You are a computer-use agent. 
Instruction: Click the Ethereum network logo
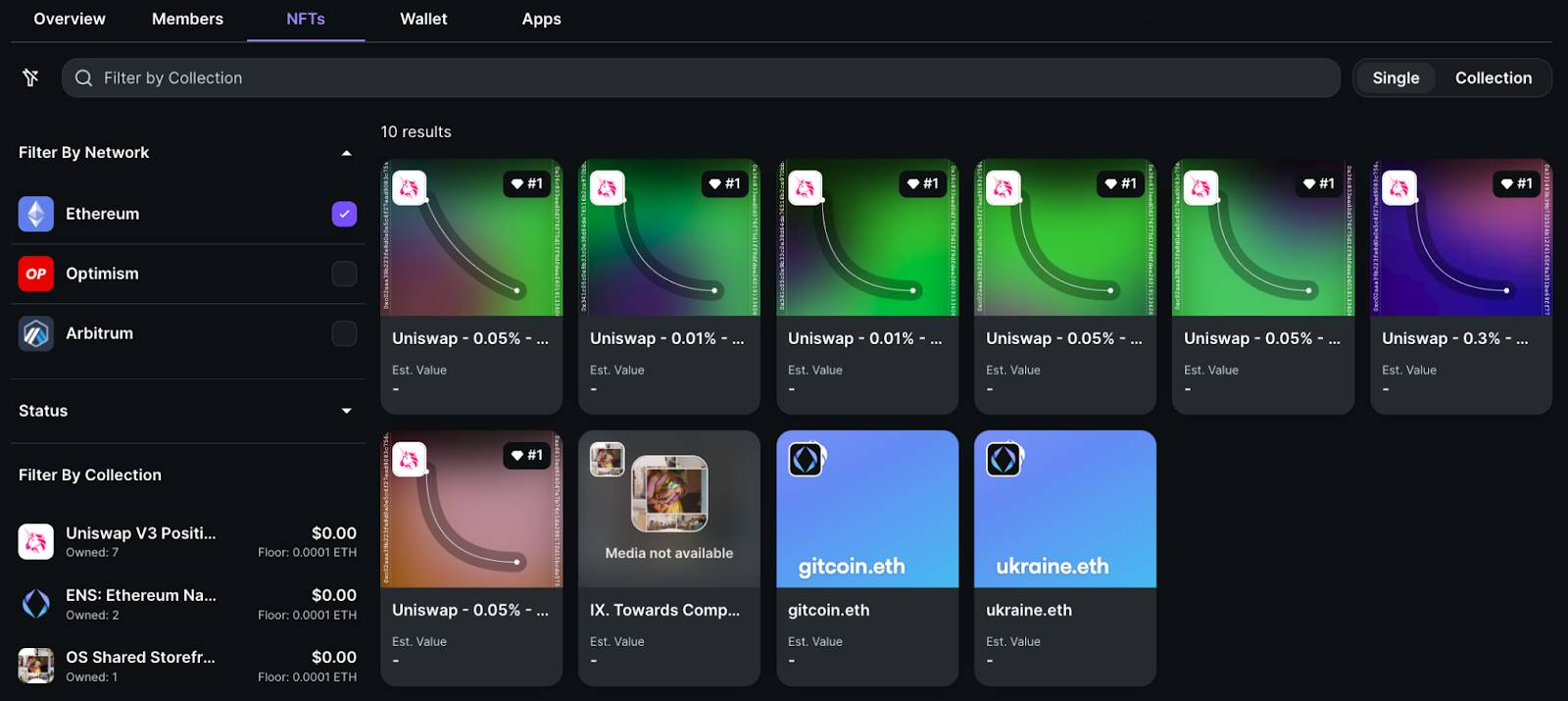(x=36, y=214)
